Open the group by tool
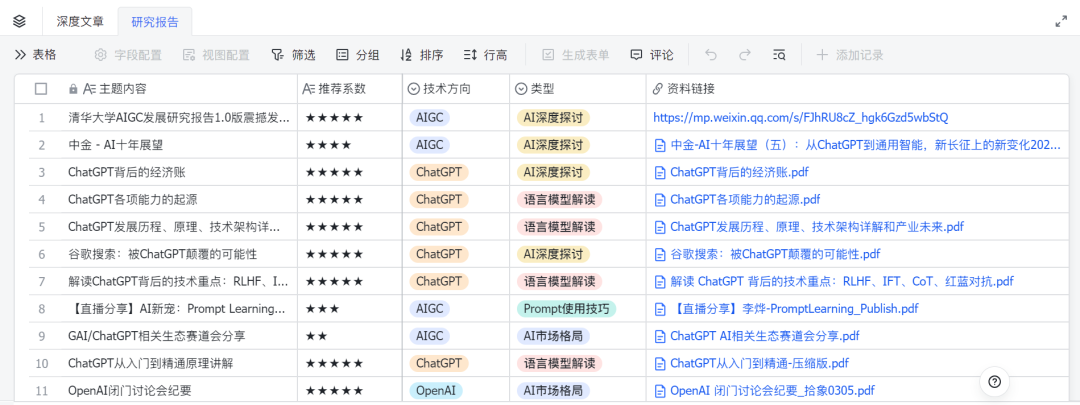 (357, 55)
